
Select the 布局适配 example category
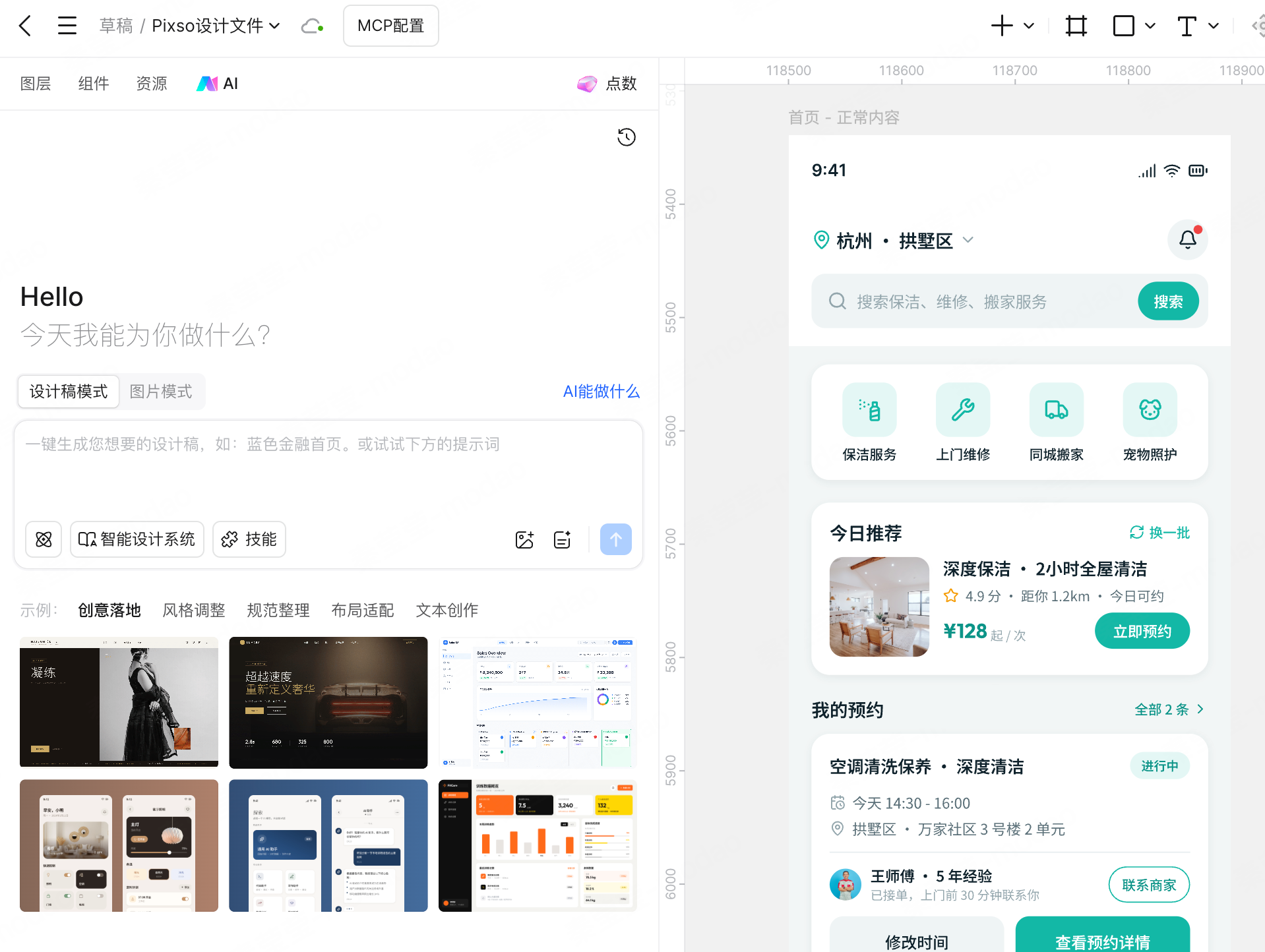(363, 610)
